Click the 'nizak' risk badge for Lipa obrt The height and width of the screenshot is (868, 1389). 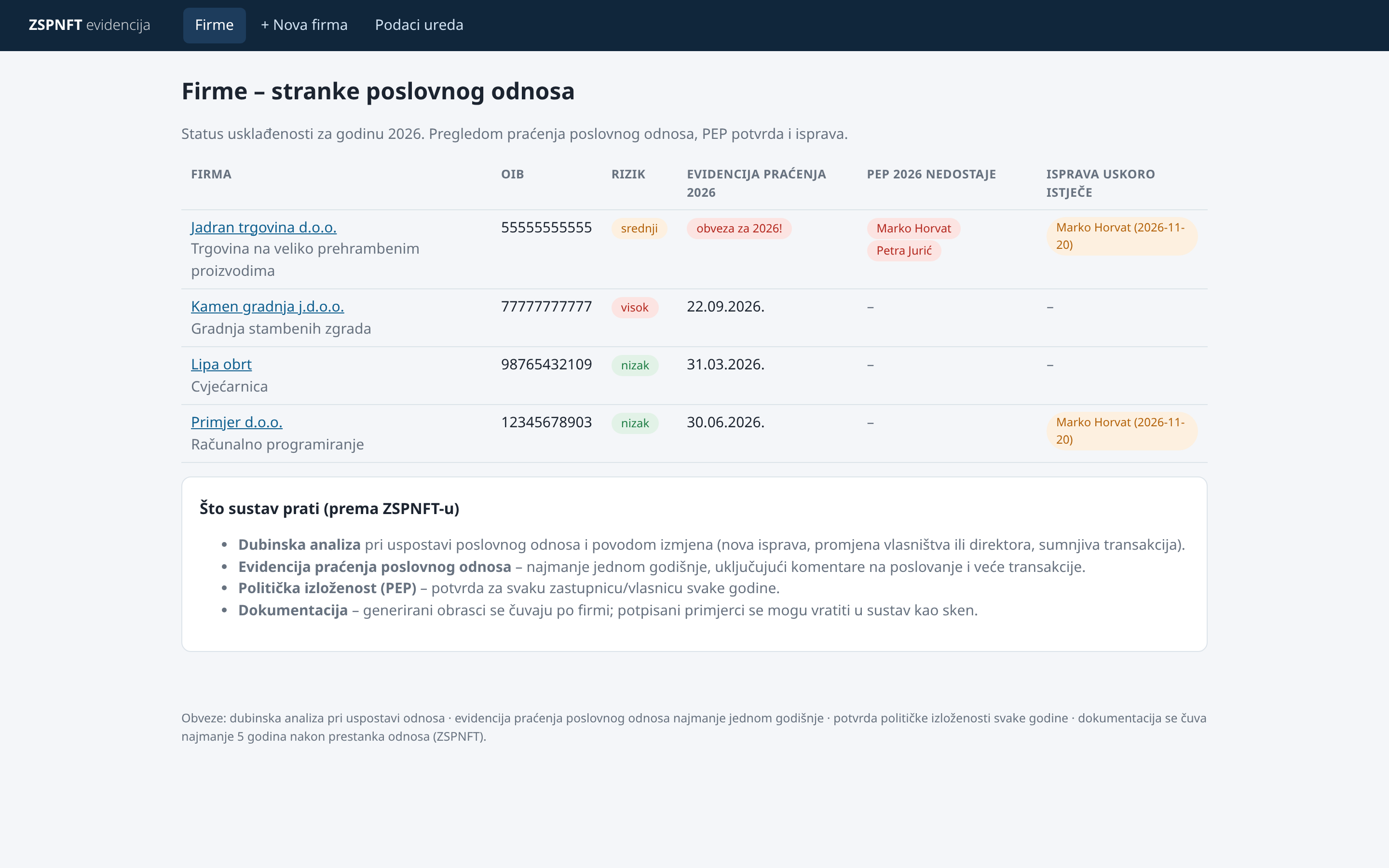click(x=635, y=366)
